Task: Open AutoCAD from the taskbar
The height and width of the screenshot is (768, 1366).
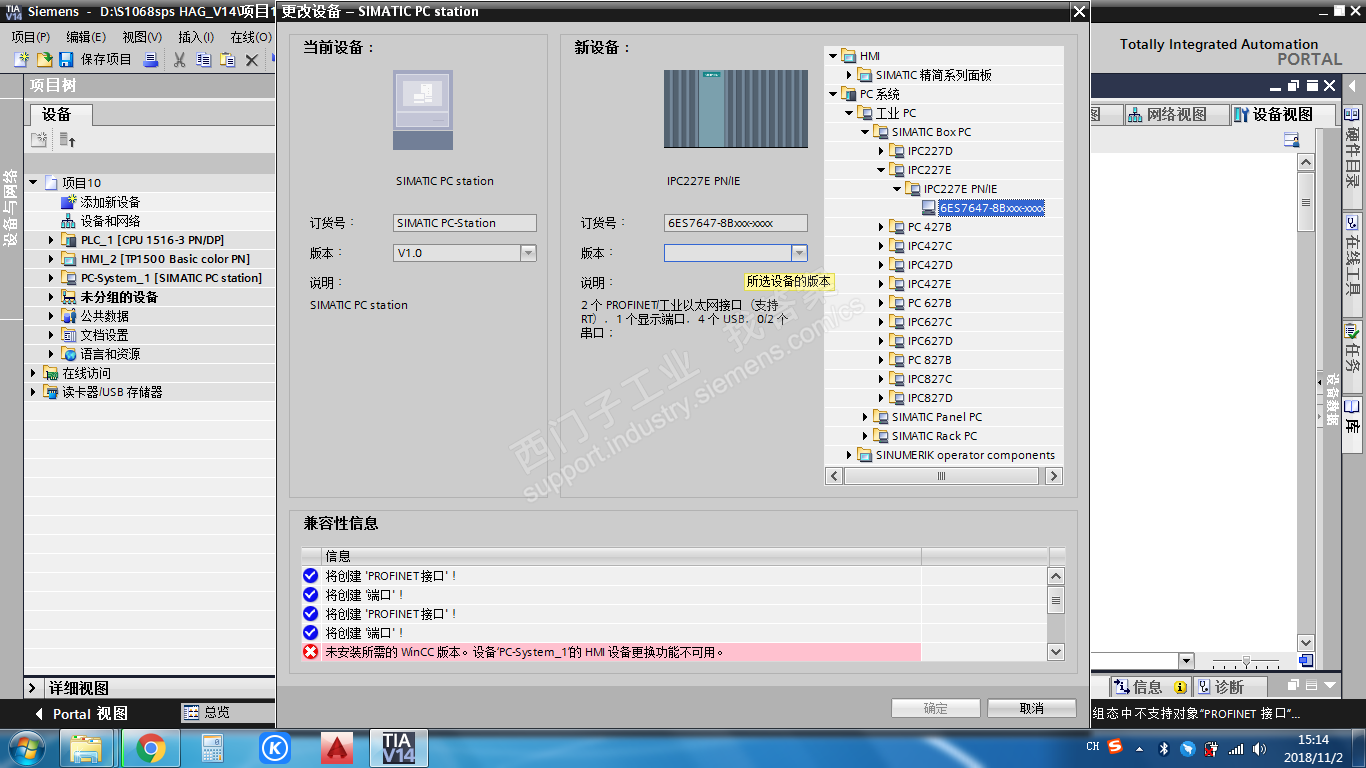Action: click(338, 748)
